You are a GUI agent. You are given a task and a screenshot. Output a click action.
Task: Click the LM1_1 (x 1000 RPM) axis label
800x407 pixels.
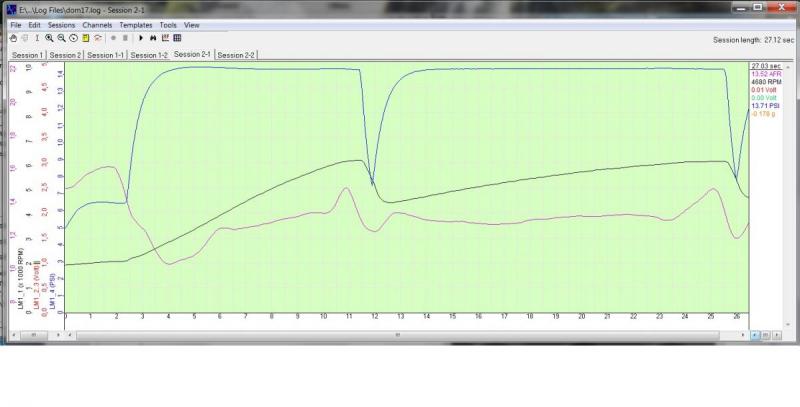click(21, 278)
